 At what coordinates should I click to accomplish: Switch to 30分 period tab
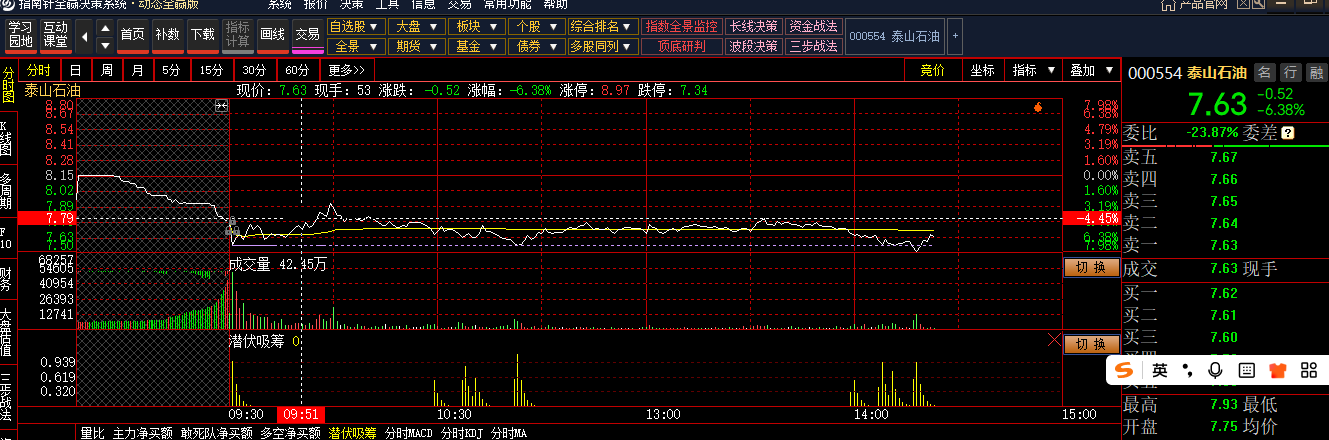[254, 70]
